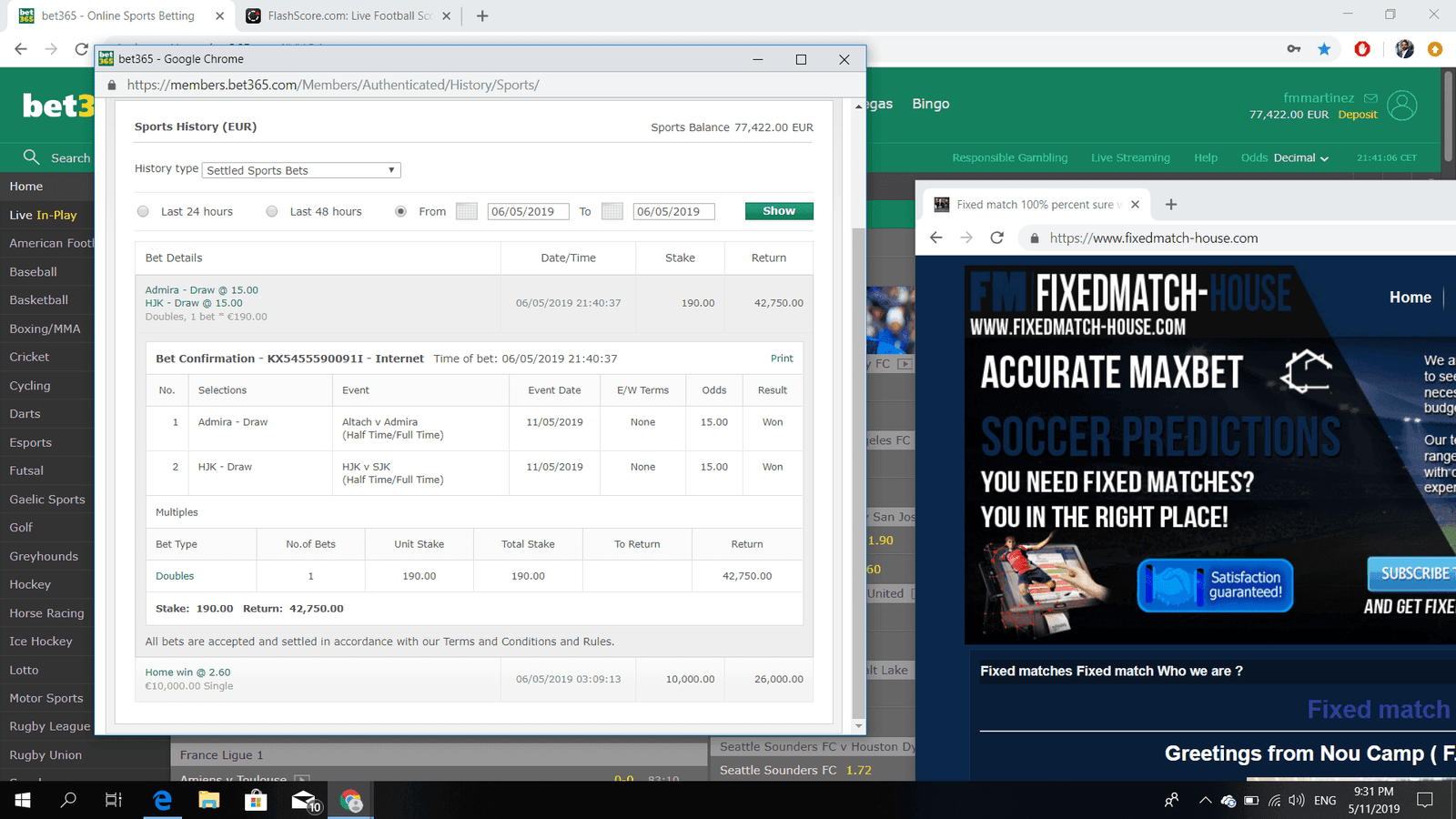Click the bookmark star icon in Chrome

coord(1324,49)
